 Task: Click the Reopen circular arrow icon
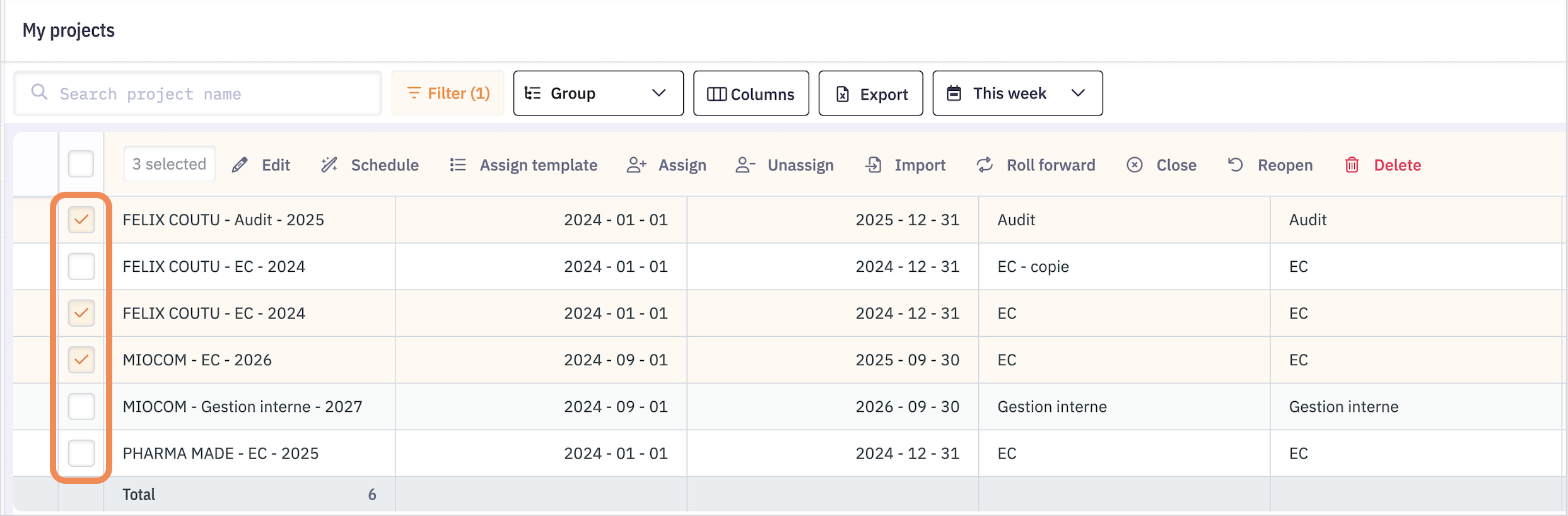click(1235, 165)
